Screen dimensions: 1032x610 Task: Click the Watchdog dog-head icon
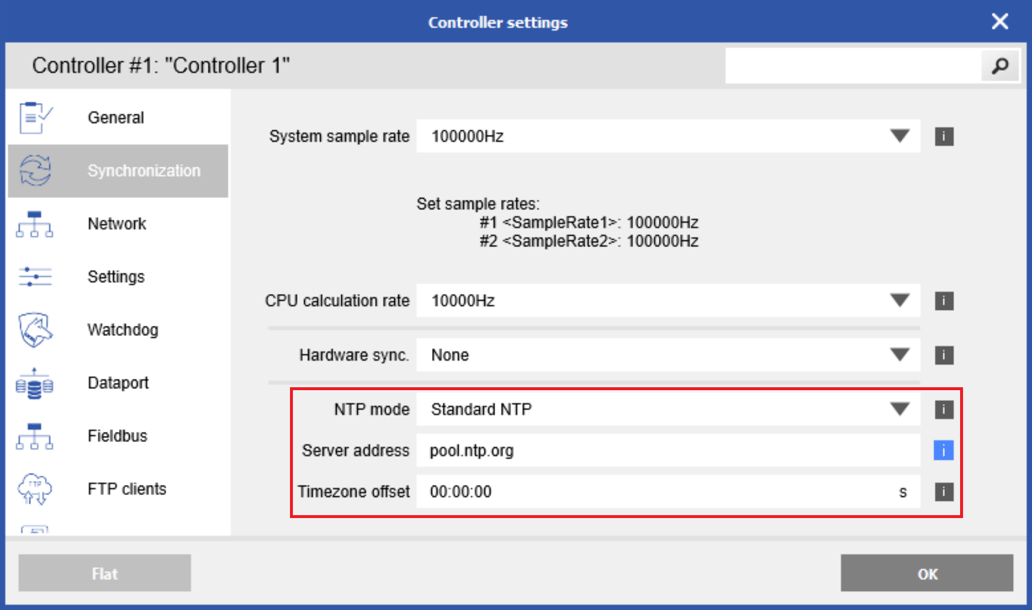[x=35, y=330]
